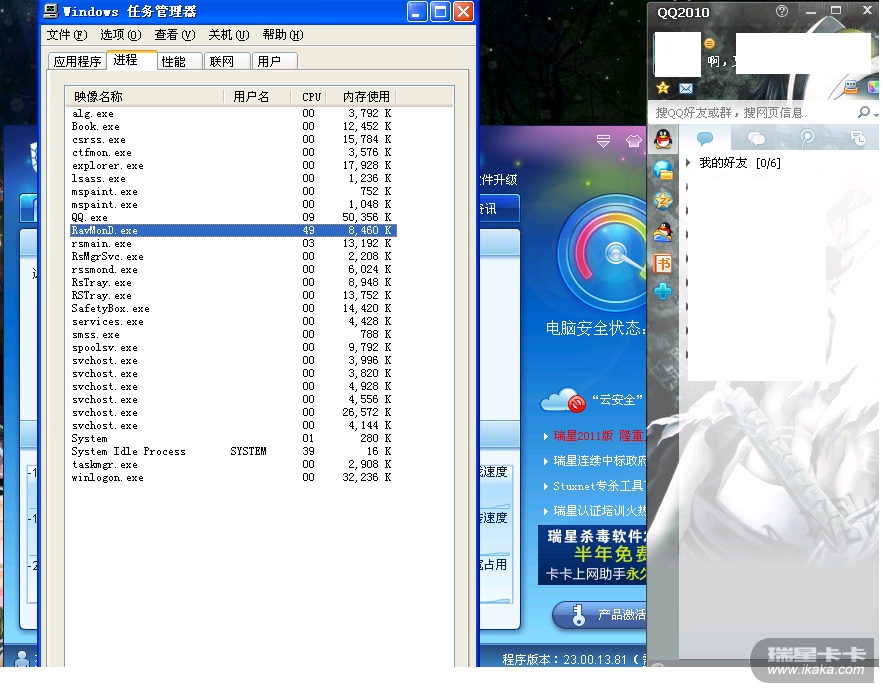The image size is (883, 690).
Task: Select the penguin icon in the QQ sidebar
Action: click(x=663, y=139)
